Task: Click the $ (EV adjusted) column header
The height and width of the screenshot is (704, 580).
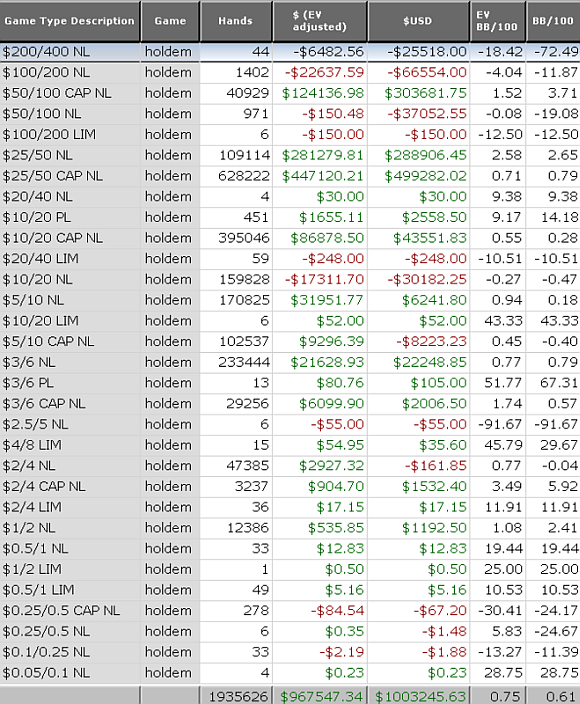Action: (320, 21)
